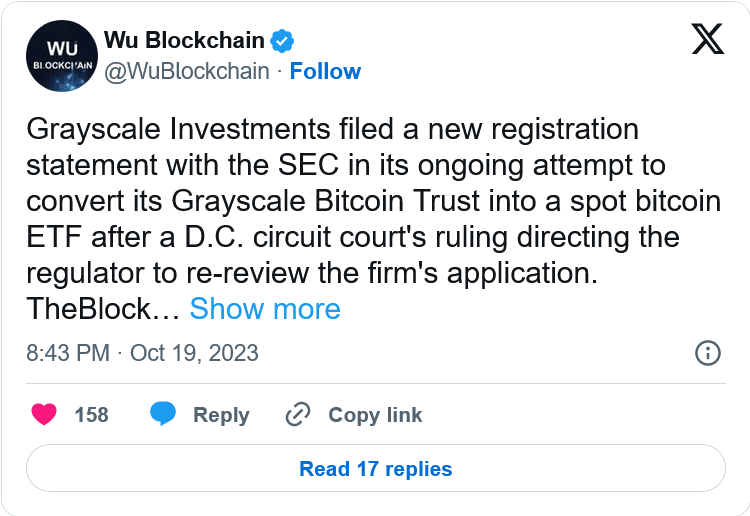Click the Reply text label
Viewport: 750px width, 516px height.
(221, 414)
